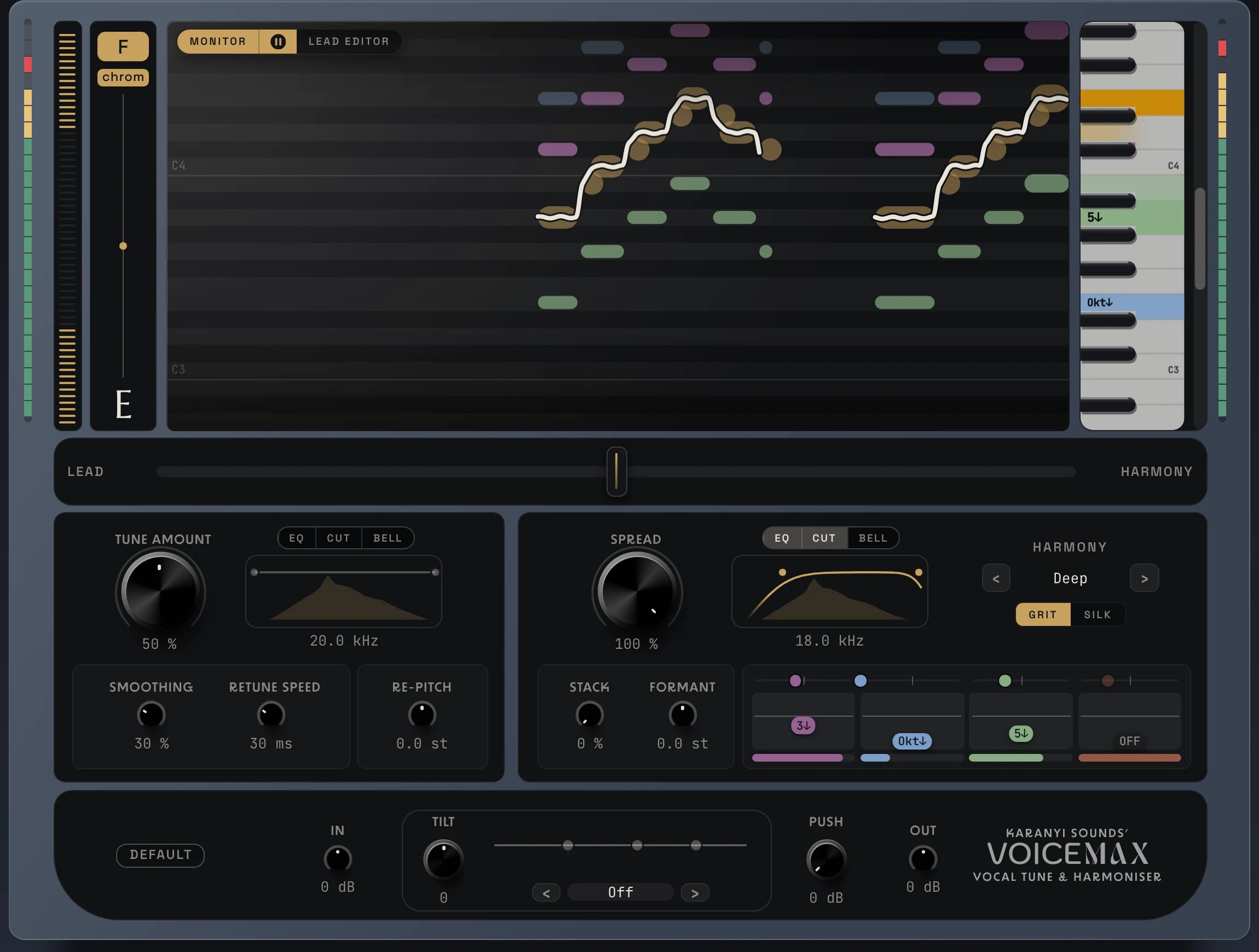Click the STACK knob
This screenshot has width=1259, height=952.
pyautogui.click(x=589, y=715)
